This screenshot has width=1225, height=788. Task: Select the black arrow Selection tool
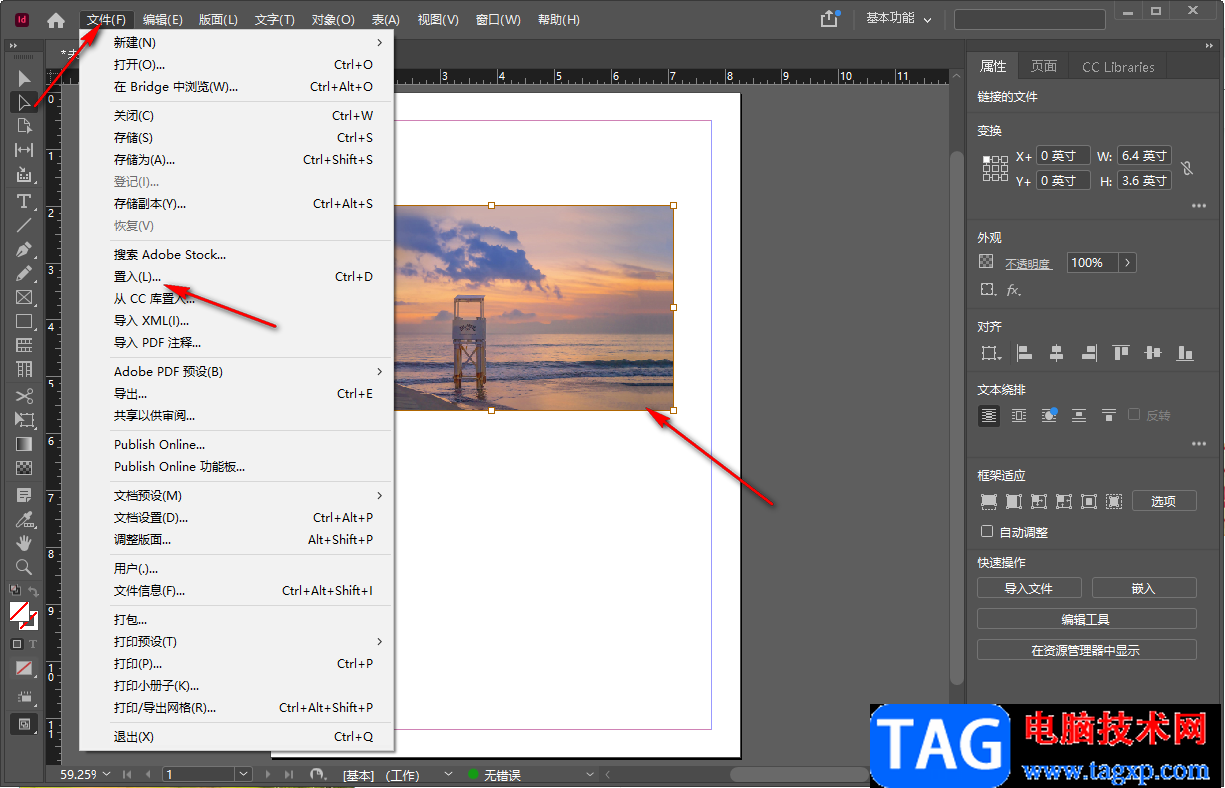pyautogui.click(x=24, y=79)
